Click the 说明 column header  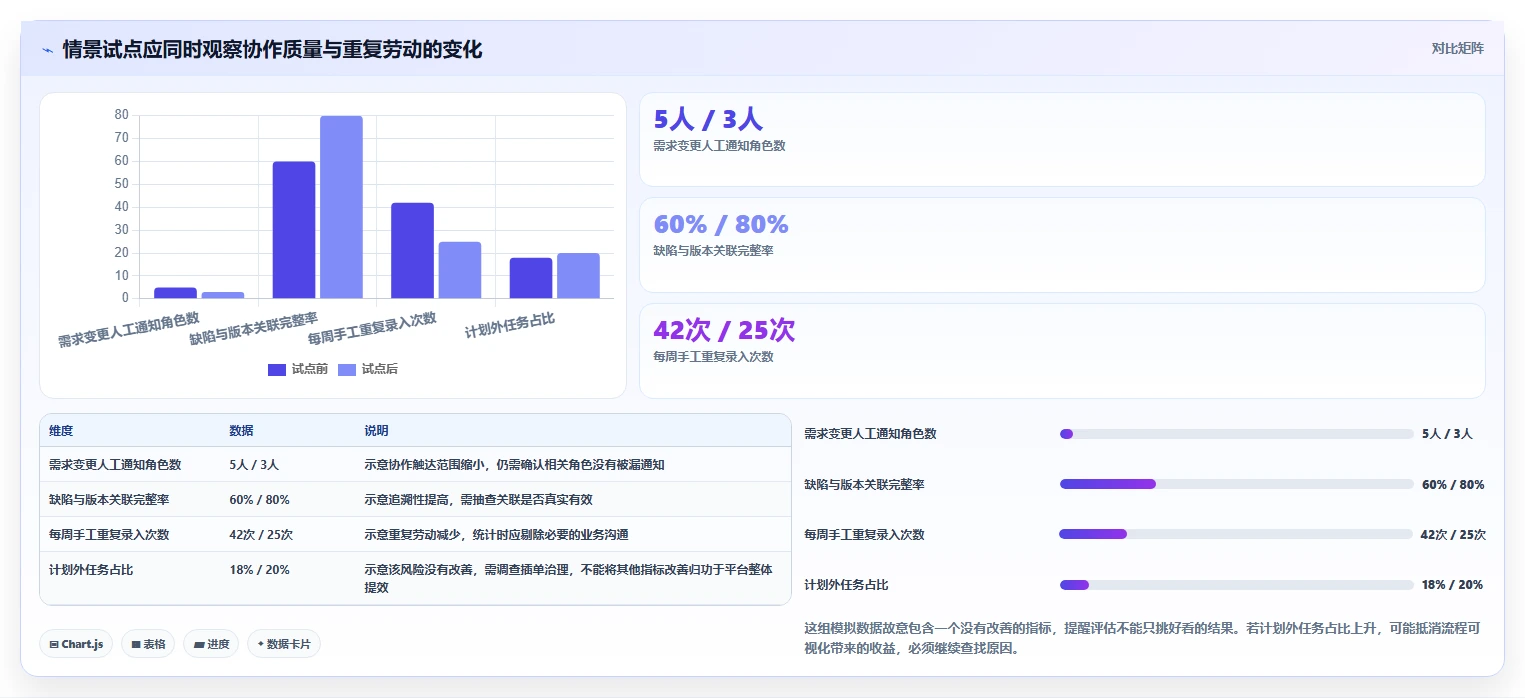(376, 431)
